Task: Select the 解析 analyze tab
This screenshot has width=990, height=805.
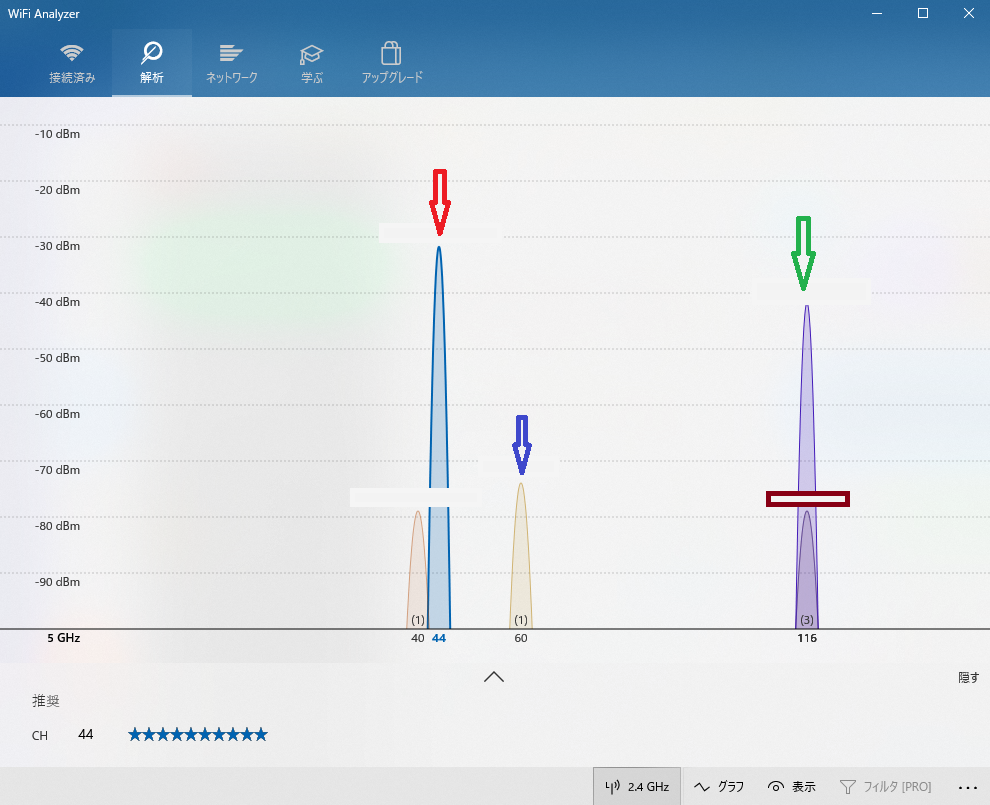Action: coord(152,63)
